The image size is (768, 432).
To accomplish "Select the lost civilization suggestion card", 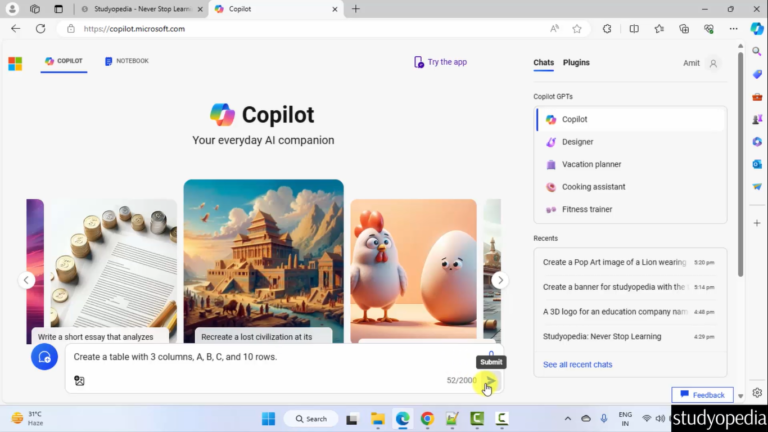I will click(264, 261).
